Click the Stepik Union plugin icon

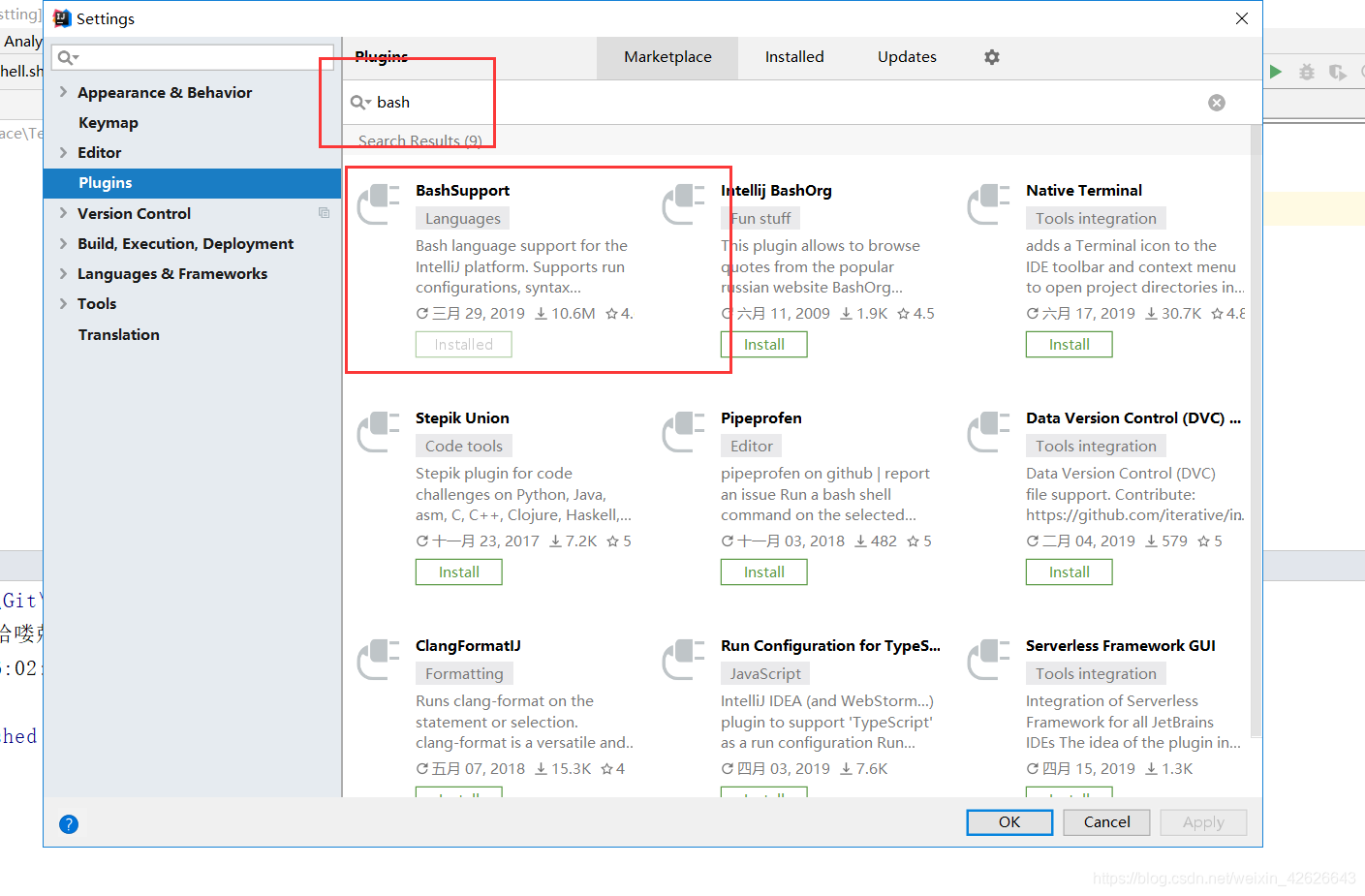coord(379,432)
